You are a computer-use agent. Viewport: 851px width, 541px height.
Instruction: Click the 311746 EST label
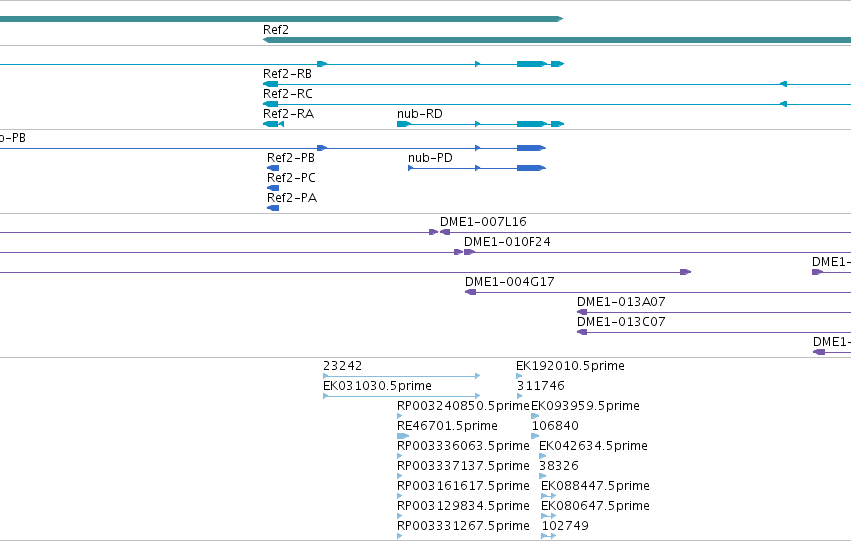[x=541, y=386]
